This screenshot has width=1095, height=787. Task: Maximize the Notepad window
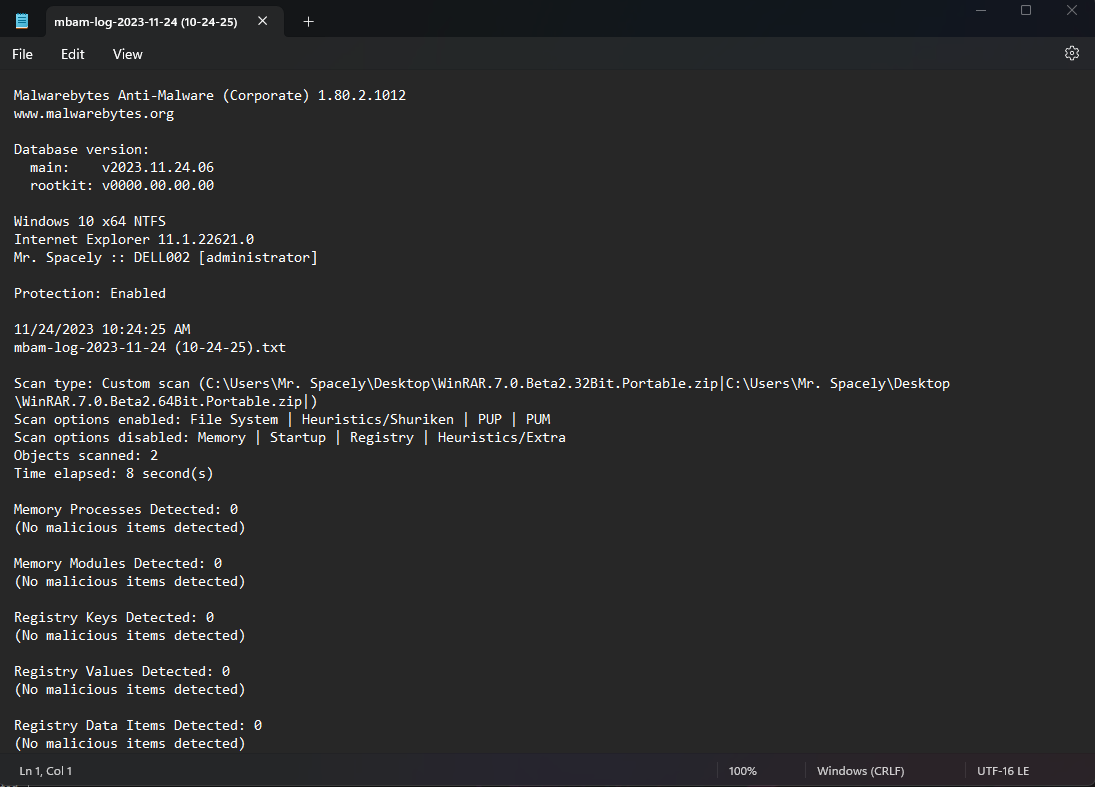[x=1026, y=10]
